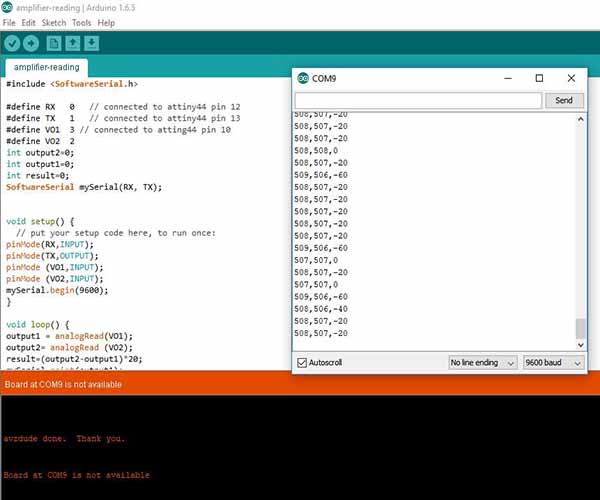
Task: Click the serial monitor scrollbar thumb
Action: point(580,329)
